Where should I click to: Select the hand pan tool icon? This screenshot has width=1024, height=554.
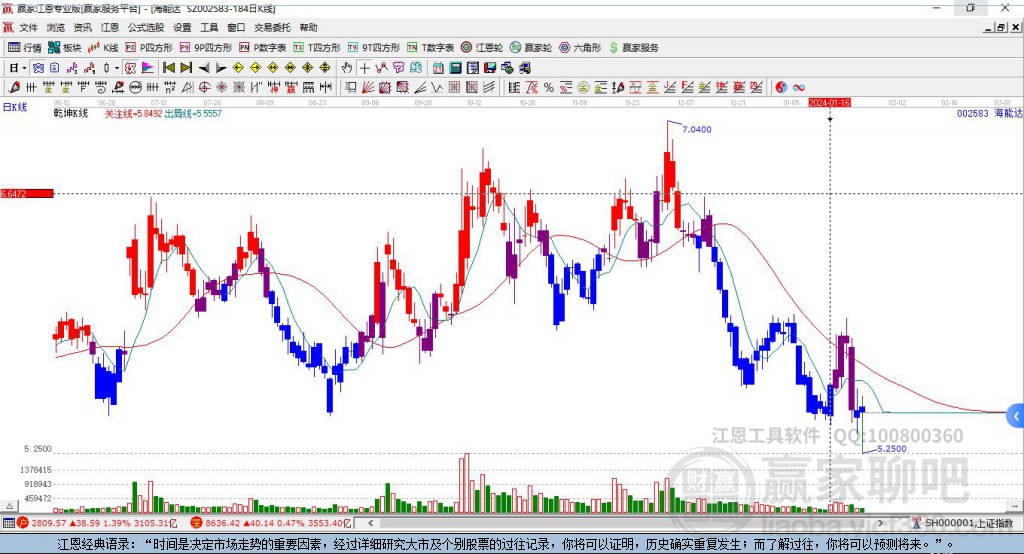(x=347, y=68)
